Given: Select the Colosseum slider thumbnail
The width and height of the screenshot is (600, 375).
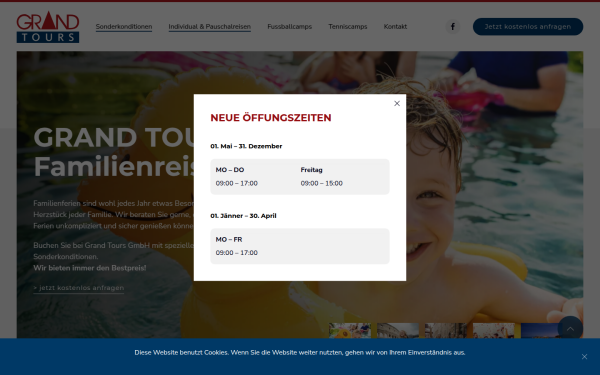Looking at the screenshot, I should tap(398, 331).
